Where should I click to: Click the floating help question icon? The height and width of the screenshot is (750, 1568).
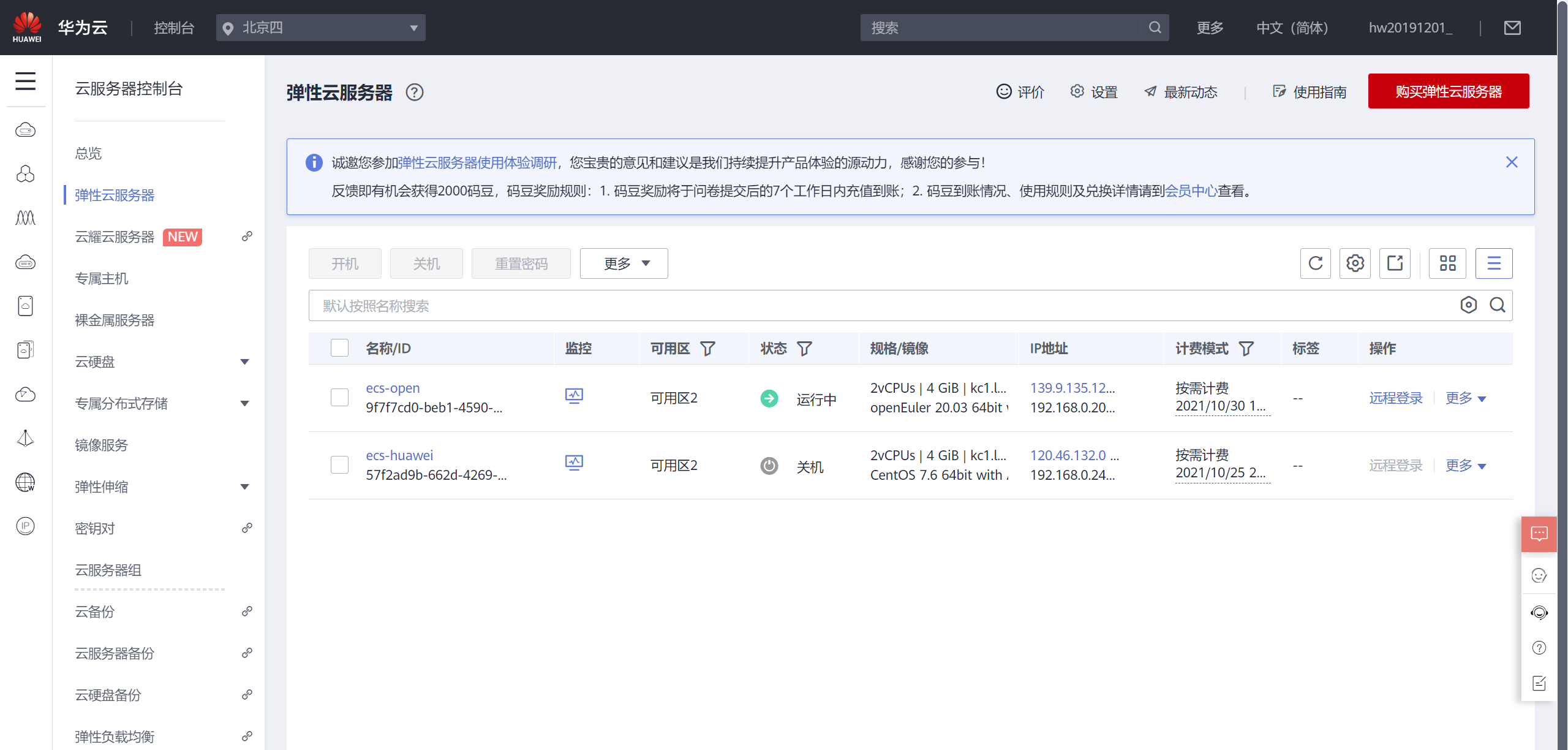(x=1539, y=648)
